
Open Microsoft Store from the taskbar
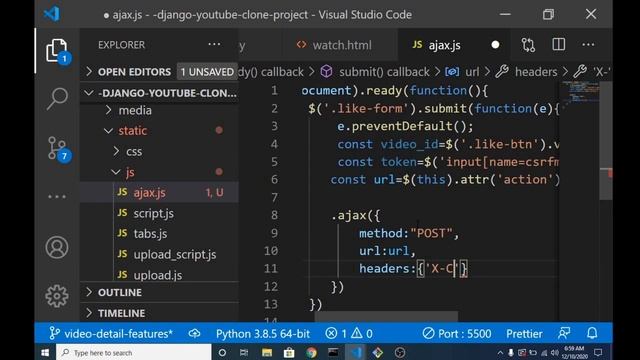coord(289,352)
